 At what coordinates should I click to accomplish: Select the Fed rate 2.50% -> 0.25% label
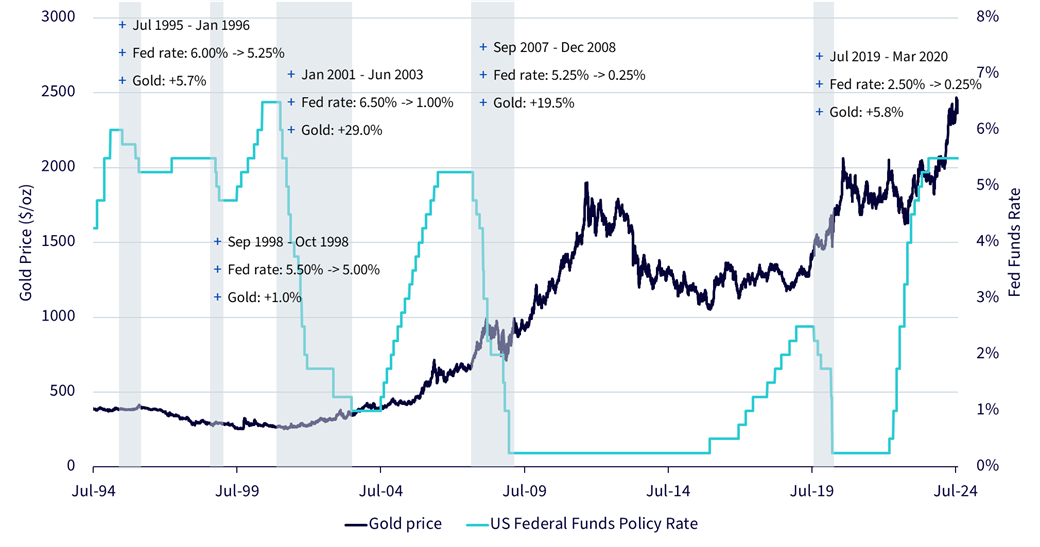905,84
